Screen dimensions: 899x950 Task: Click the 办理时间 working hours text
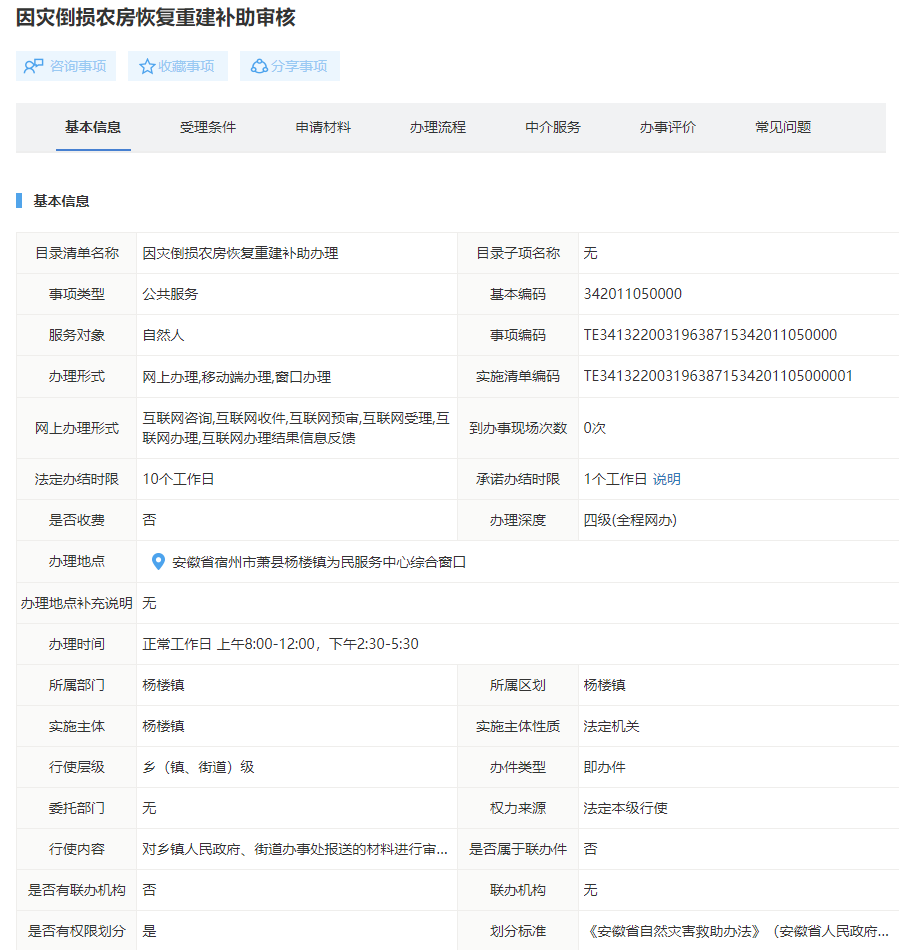pyautogui.click(x=281, y=644)
